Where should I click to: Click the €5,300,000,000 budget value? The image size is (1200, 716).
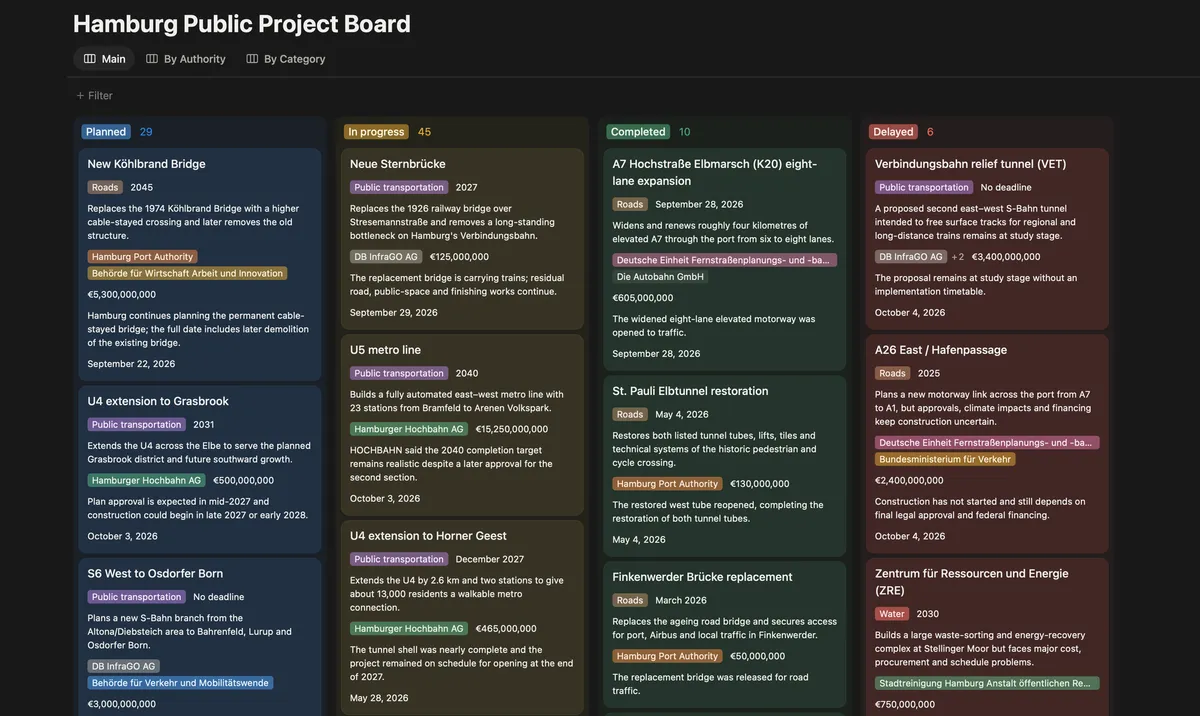(x=121, y=294)
